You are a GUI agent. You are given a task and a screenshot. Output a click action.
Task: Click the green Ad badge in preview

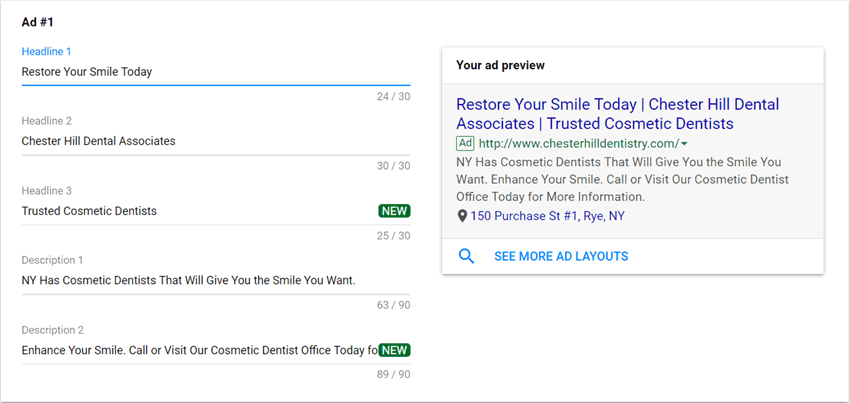point(465,143)
